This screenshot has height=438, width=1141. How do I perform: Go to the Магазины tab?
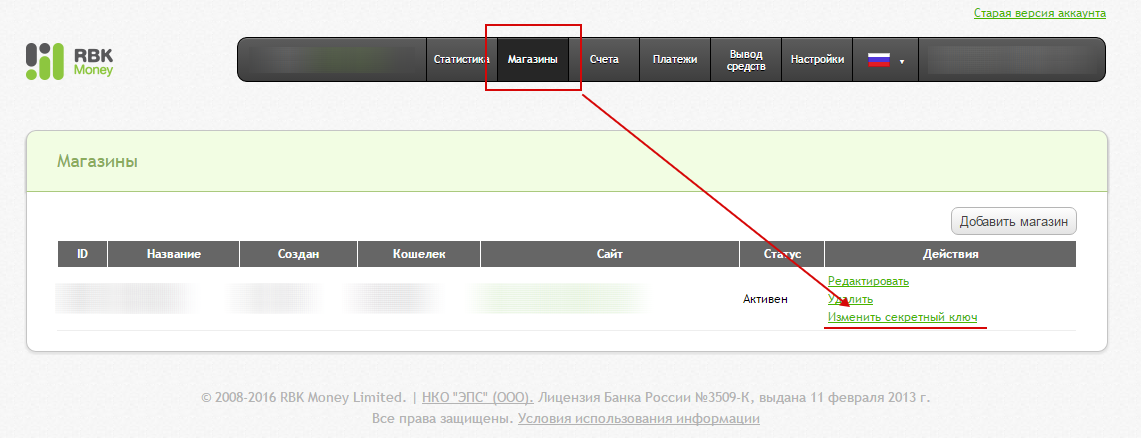click(x=532, y=60)
